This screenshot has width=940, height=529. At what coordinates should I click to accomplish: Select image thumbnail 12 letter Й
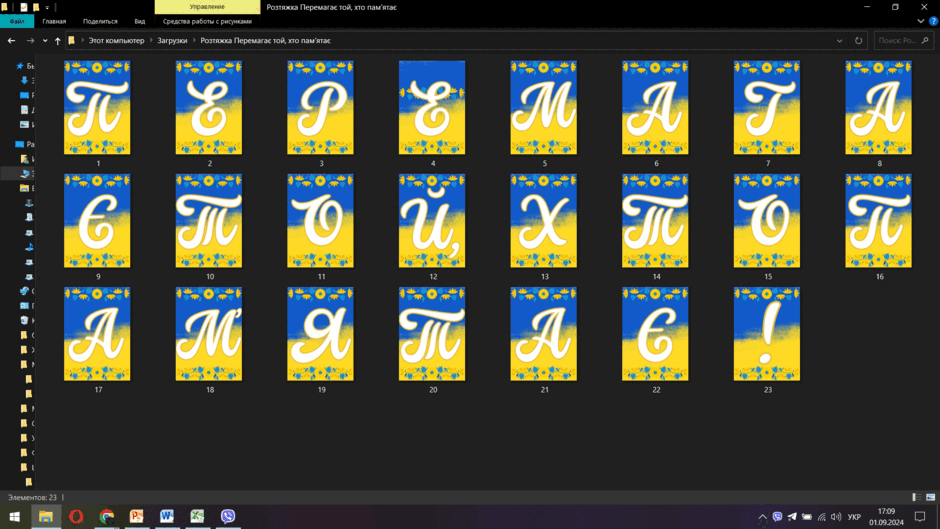pyautogui.click(x=432, y=221)
